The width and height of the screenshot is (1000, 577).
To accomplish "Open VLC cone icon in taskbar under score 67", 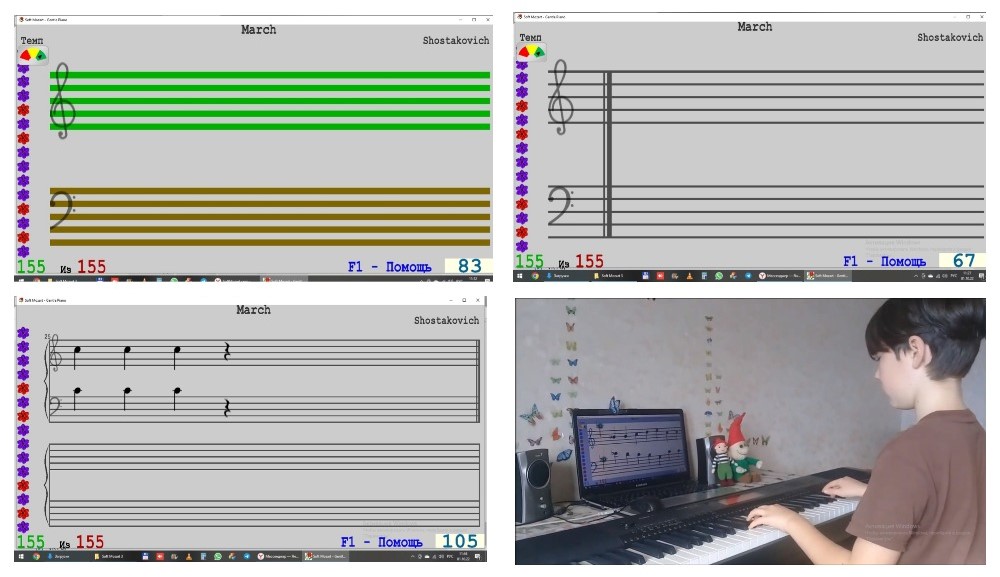I will 690,275.
